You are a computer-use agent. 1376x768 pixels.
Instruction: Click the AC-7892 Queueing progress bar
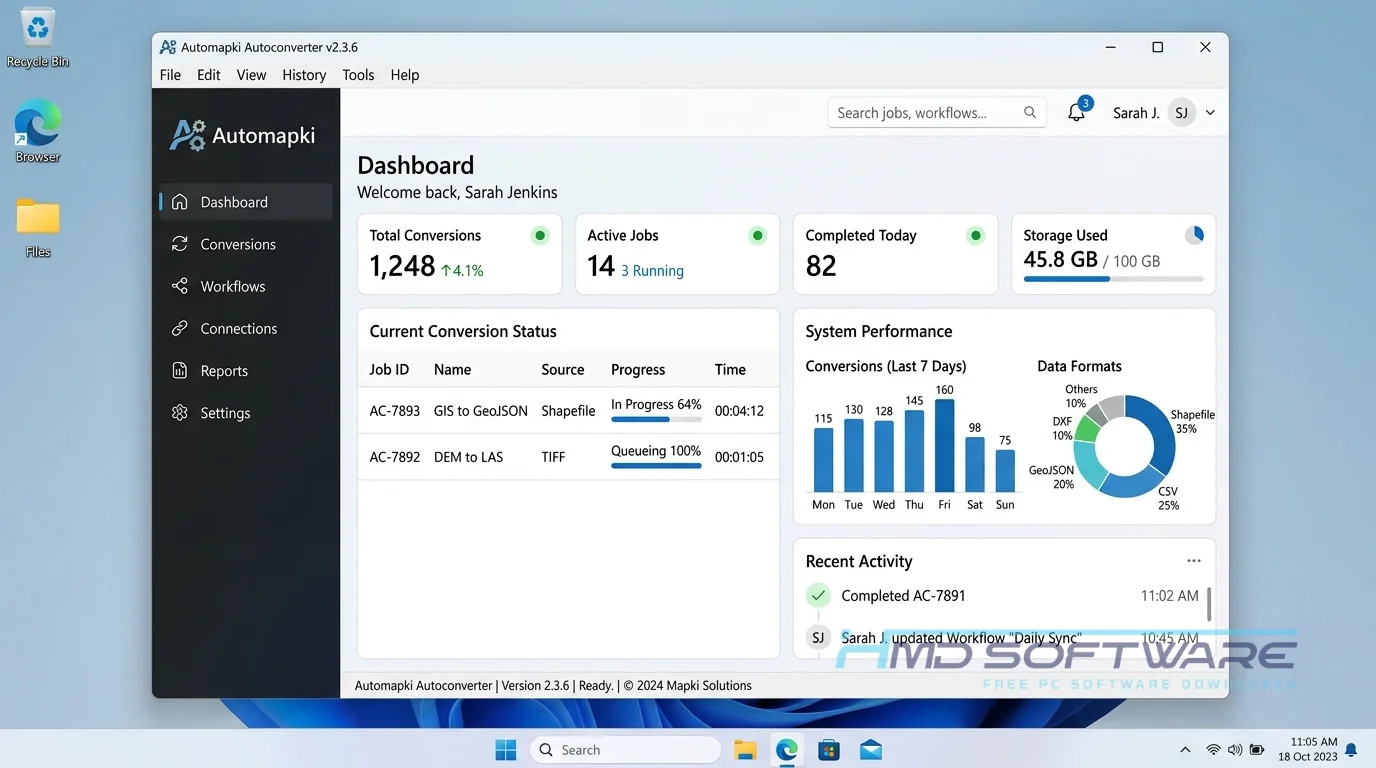click(x=656, y=465)
